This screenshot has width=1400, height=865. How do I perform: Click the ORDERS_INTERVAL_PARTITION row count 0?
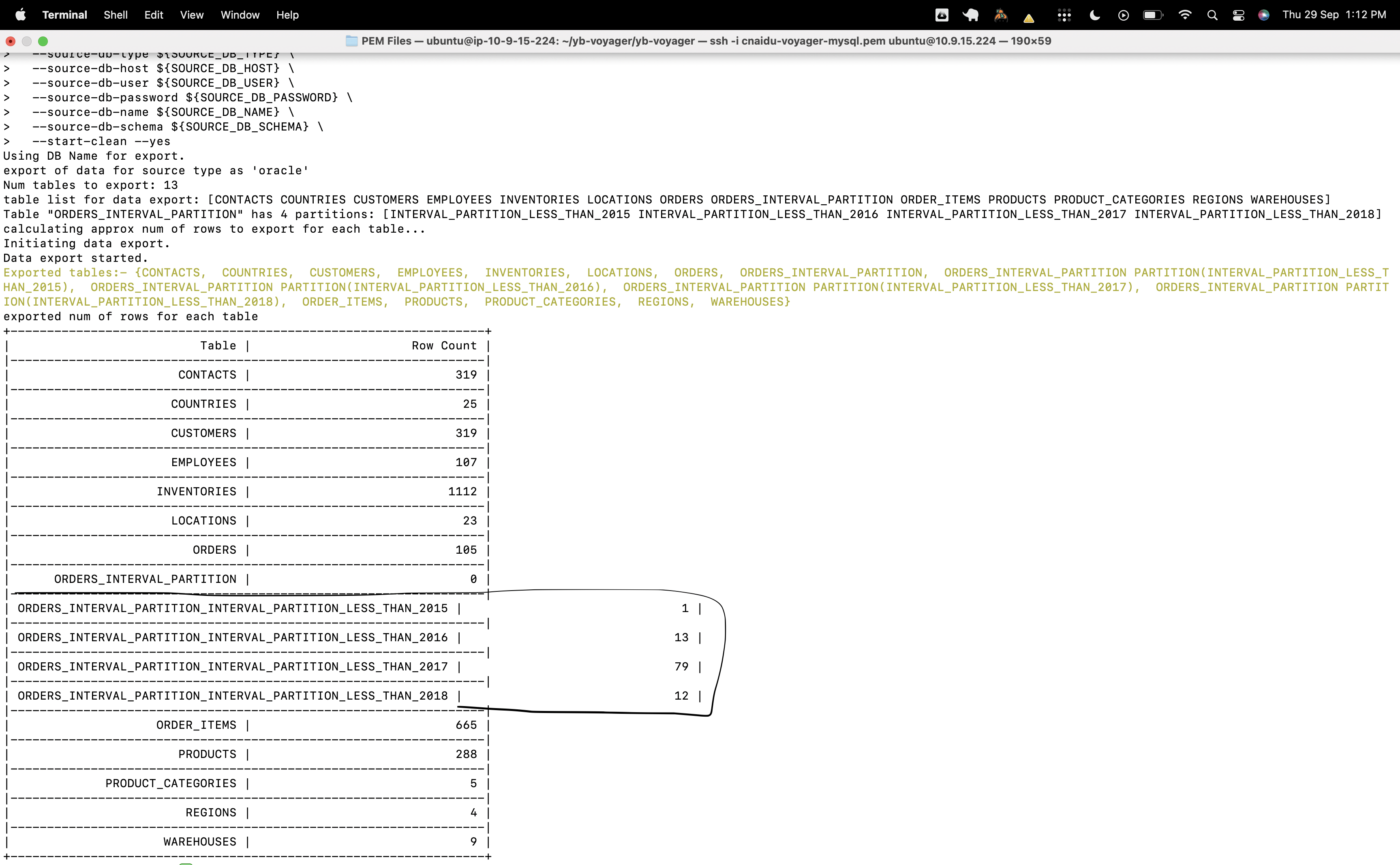pyautogui.click(x=473, y=579)
